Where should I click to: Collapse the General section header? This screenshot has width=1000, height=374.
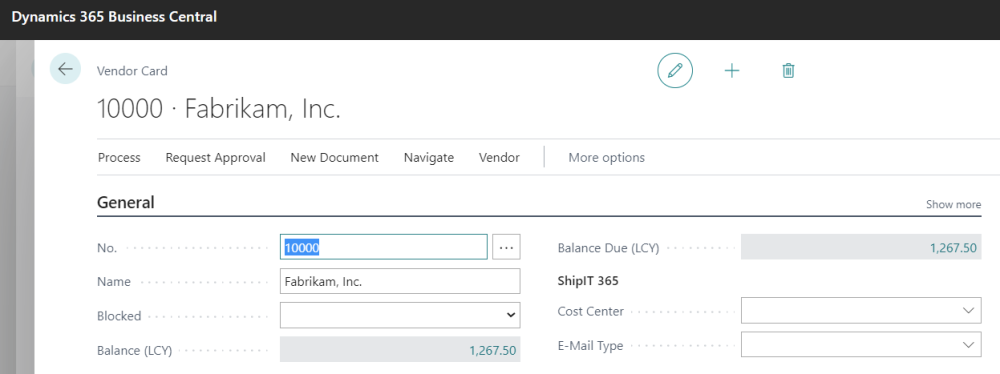coord(126,203)
